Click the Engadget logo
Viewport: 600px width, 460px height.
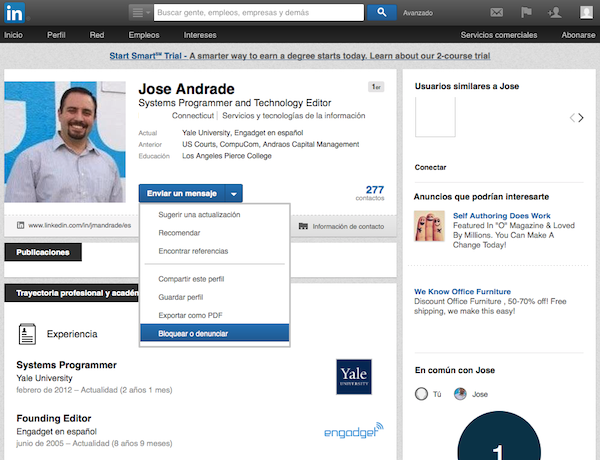tap(354, 431)
